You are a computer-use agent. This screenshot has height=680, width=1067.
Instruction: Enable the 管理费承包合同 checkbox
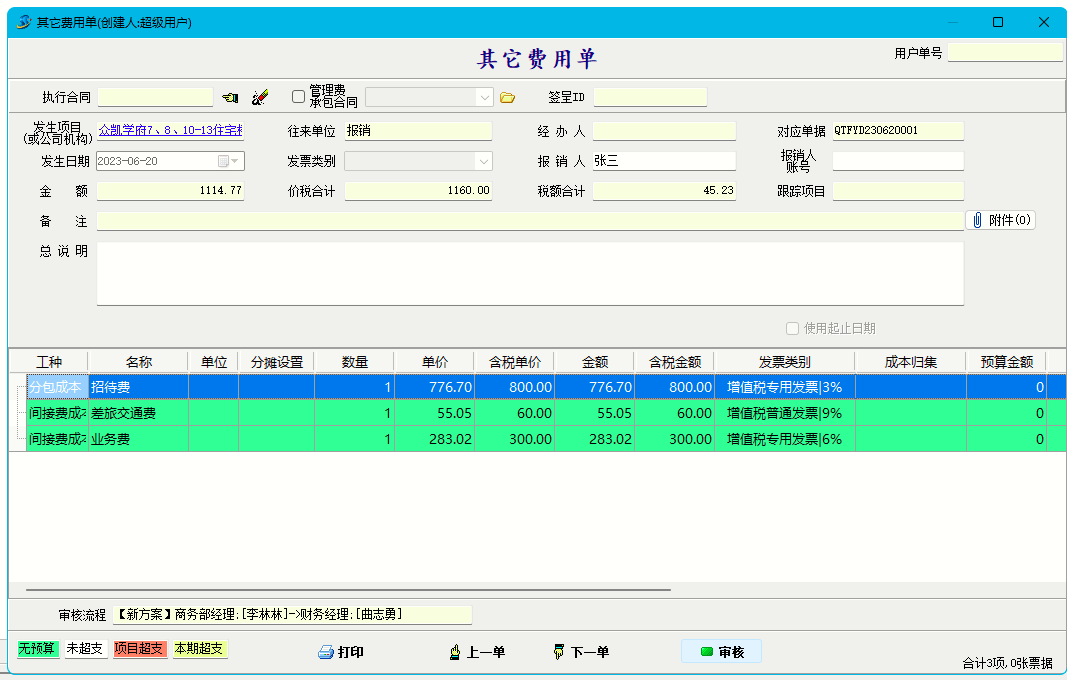point(298,97)
